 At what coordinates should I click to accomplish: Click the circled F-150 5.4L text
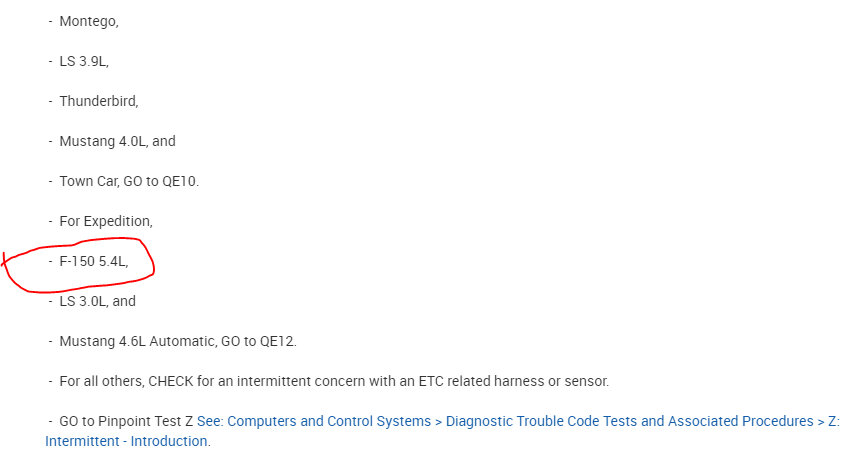pos(93,261)
